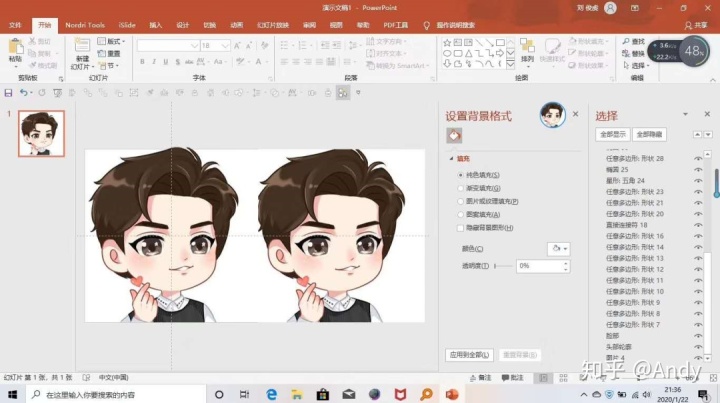Select the oval shape in shapes gallery
The image size is (720, 403).
(447, 53)
